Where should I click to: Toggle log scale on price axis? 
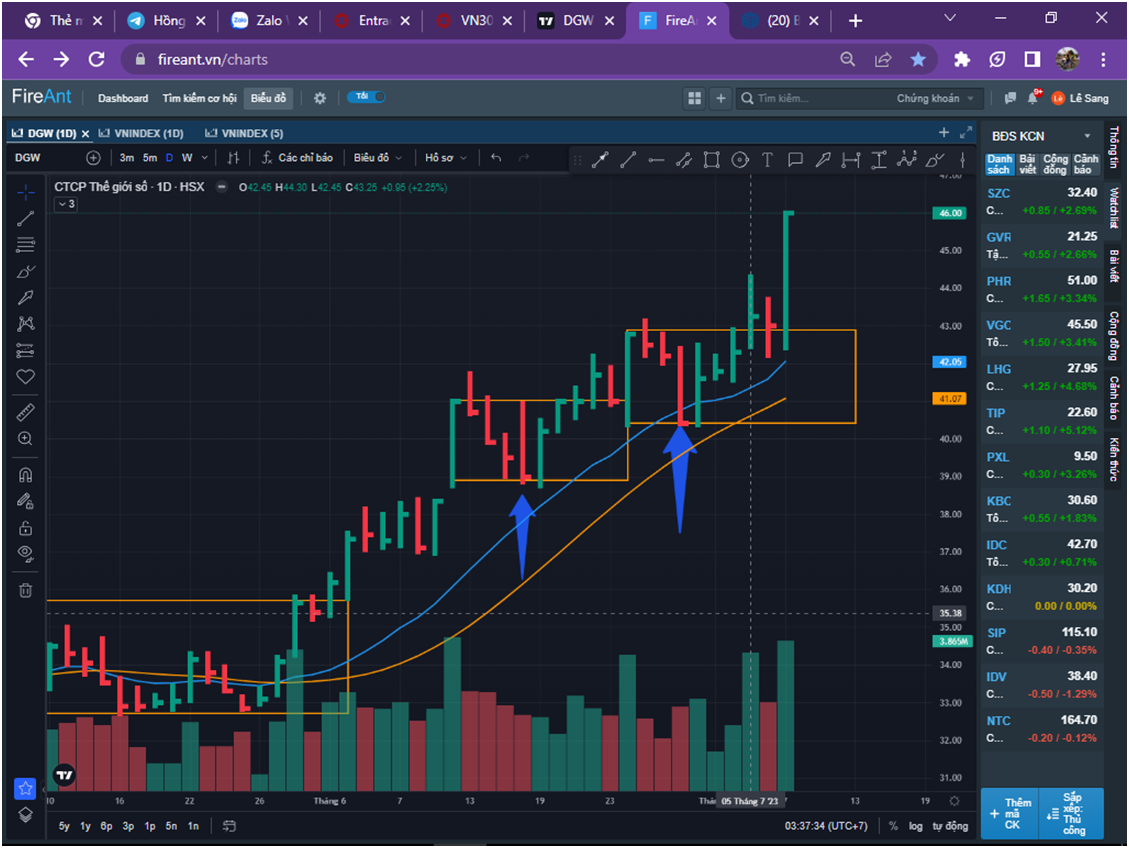[915, 826]
